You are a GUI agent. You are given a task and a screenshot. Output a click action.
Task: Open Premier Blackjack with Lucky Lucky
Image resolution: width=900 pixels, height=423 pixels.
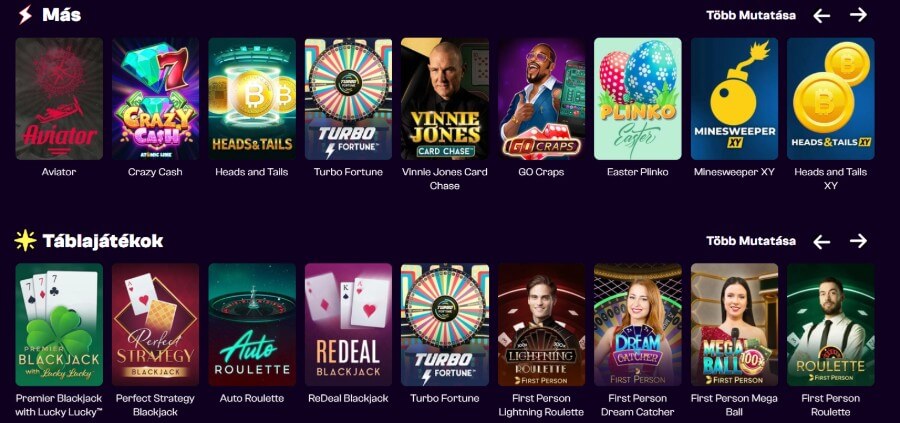point(59,324)
